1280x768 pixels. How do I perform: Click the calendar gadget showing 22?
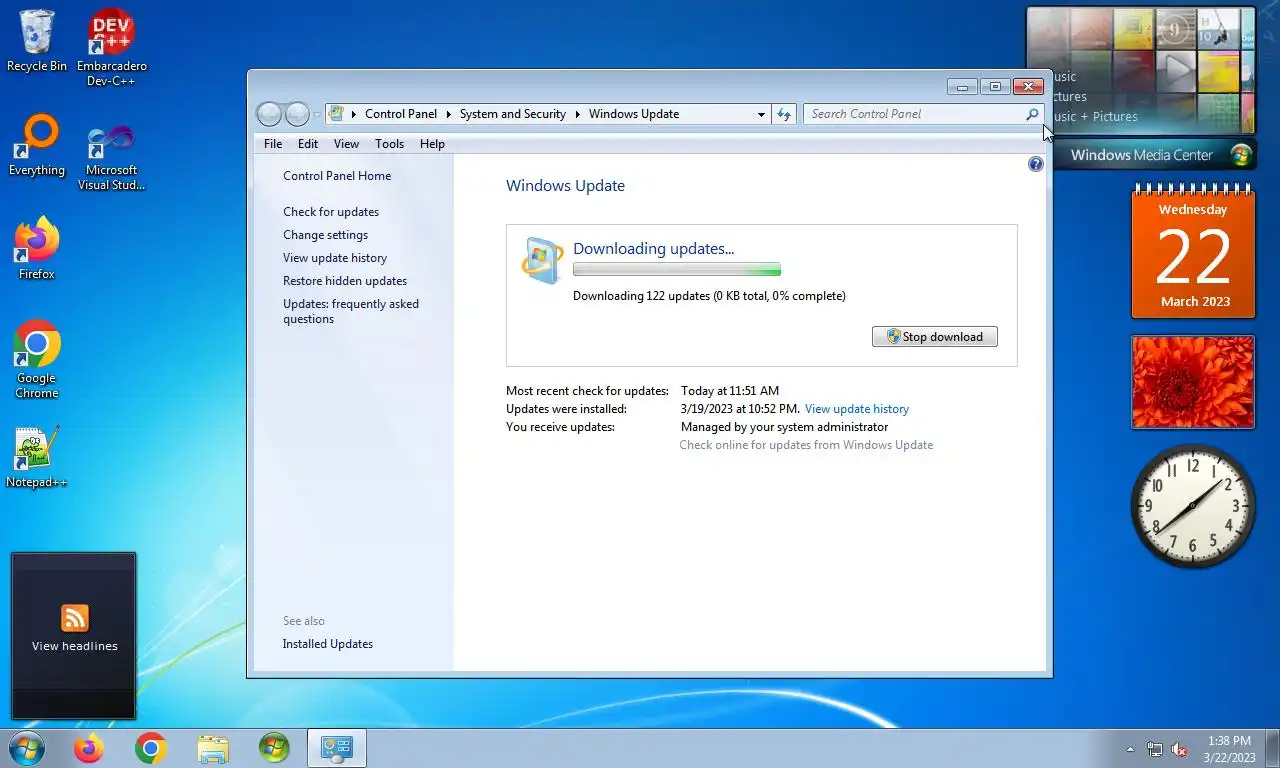(1193, 252)
